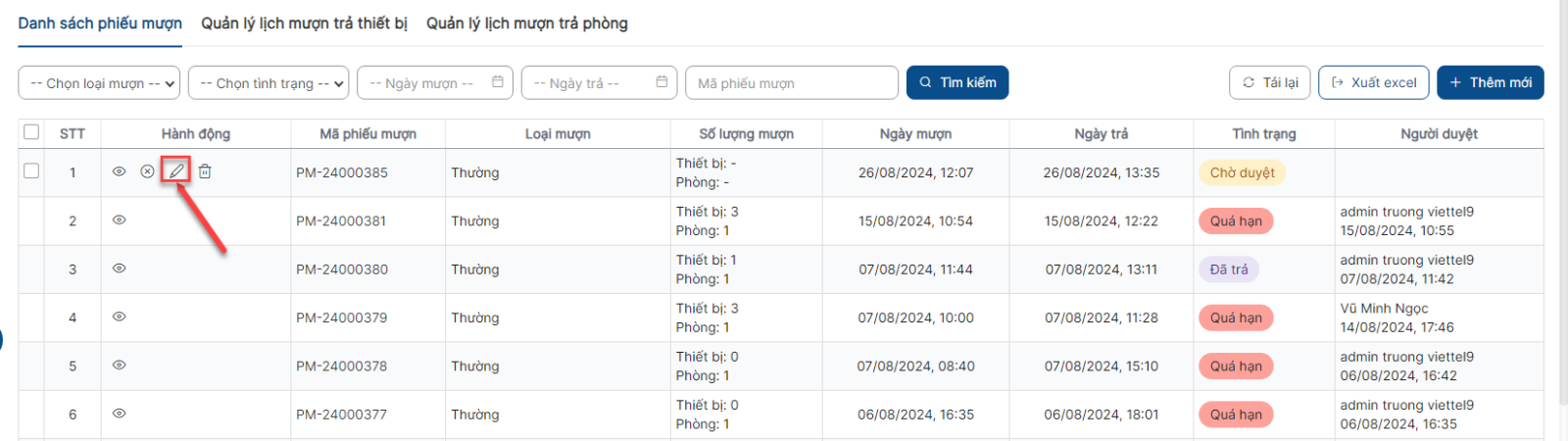This screenshot has height=441, width=1568.
Task: Click the pencil edit icon for PM-24000385
Action: point(176,171)
